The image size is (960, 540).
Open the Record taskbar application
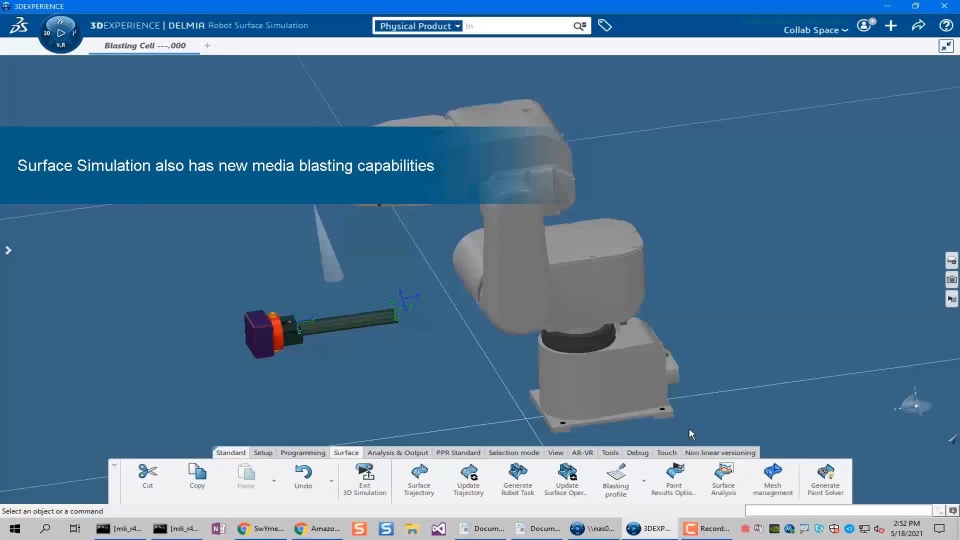point(707,528)
